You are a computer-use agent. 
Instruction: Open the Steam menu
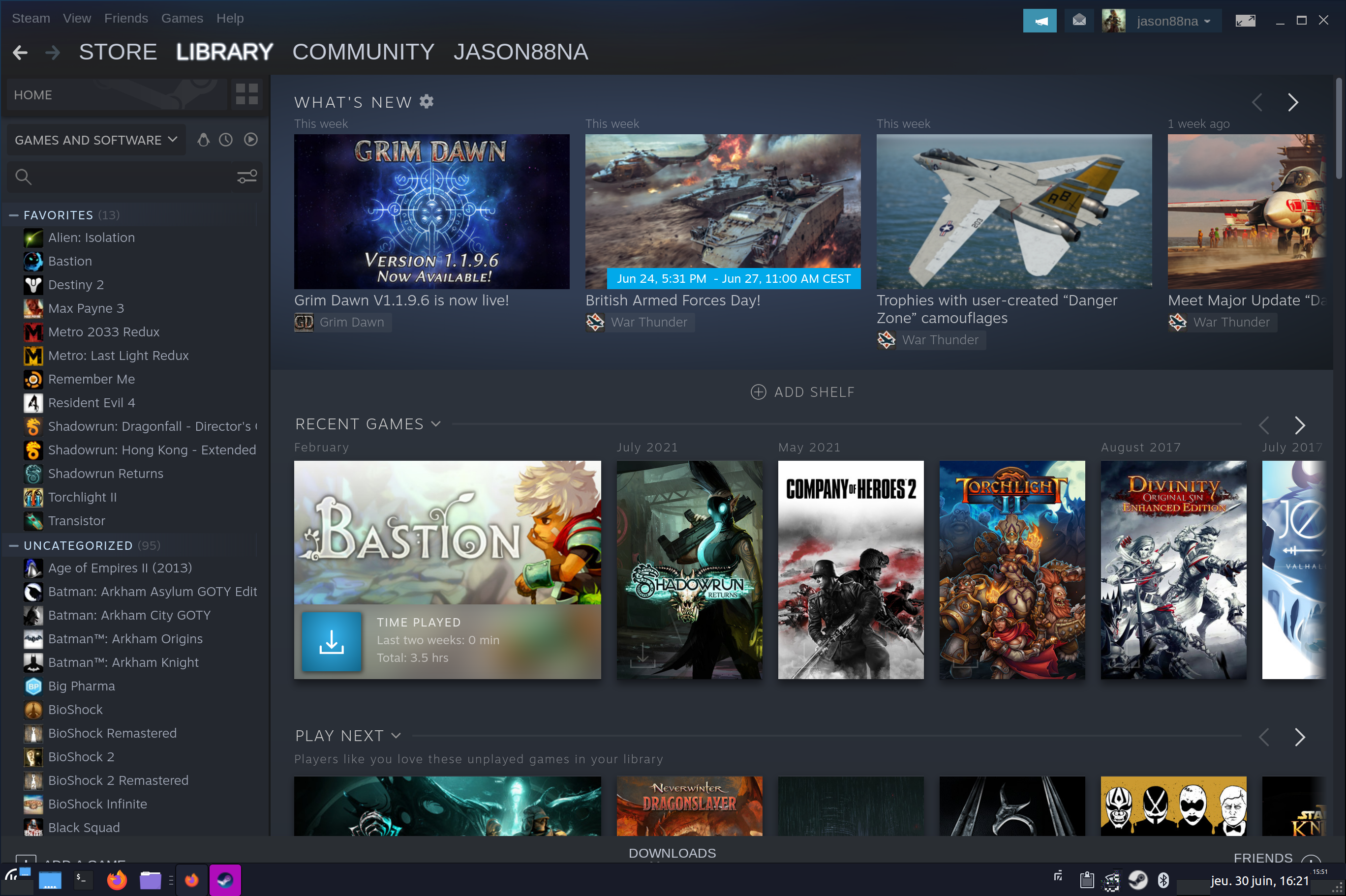(x=31, y=18)
